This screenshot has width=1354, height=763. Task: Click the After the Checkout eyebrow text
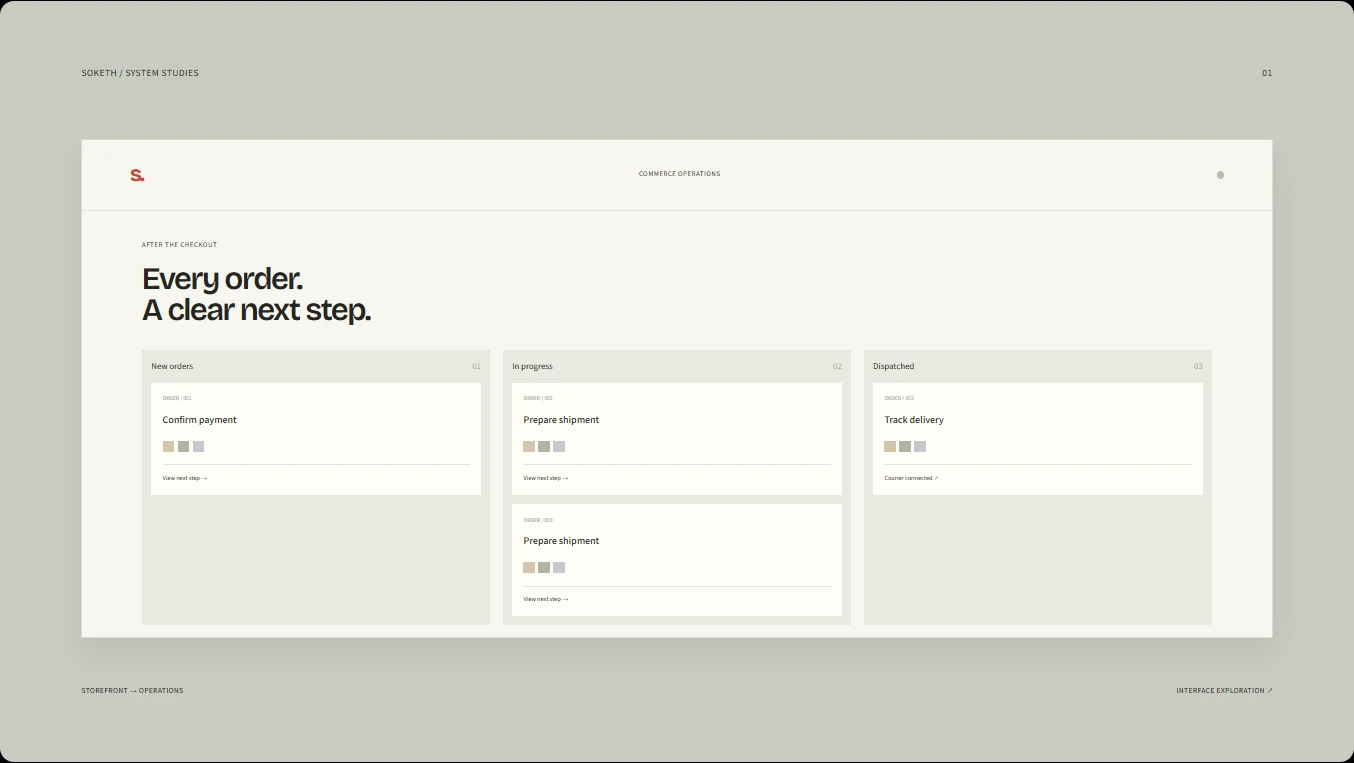pos(179,245)
